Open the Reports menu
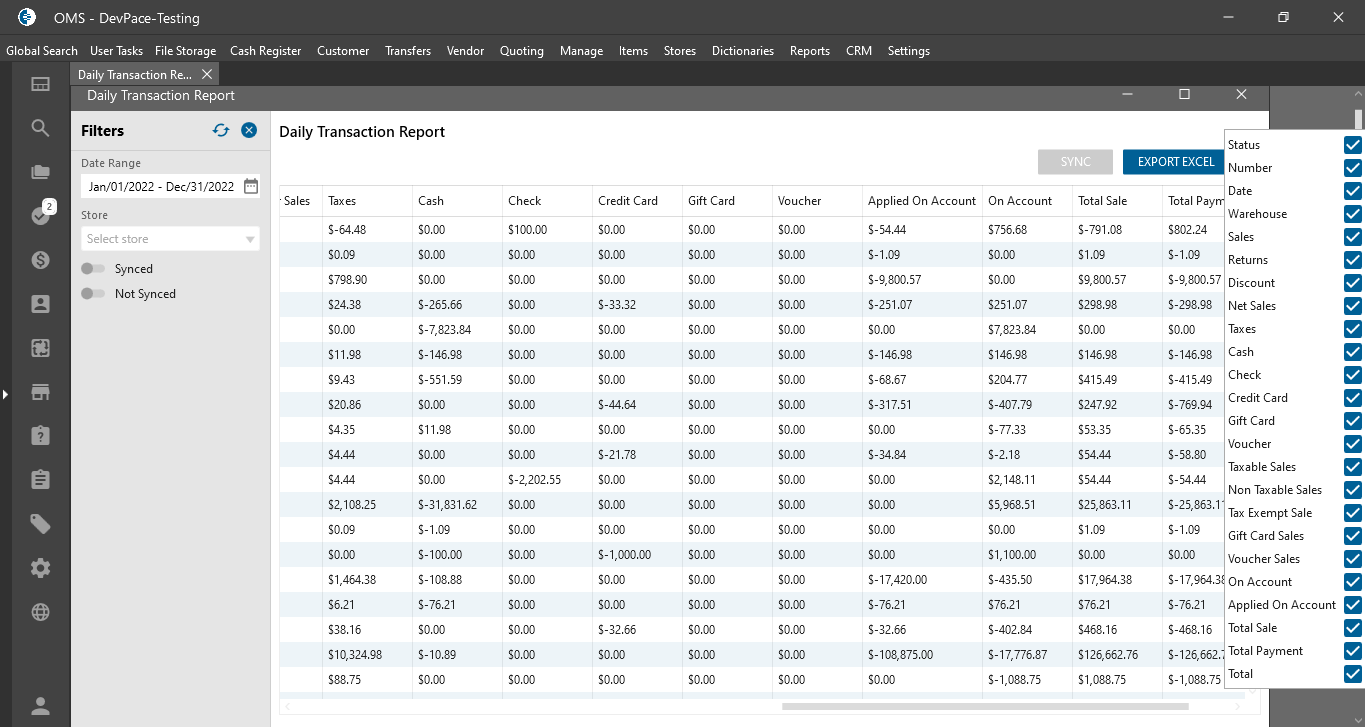 (809, 51)
